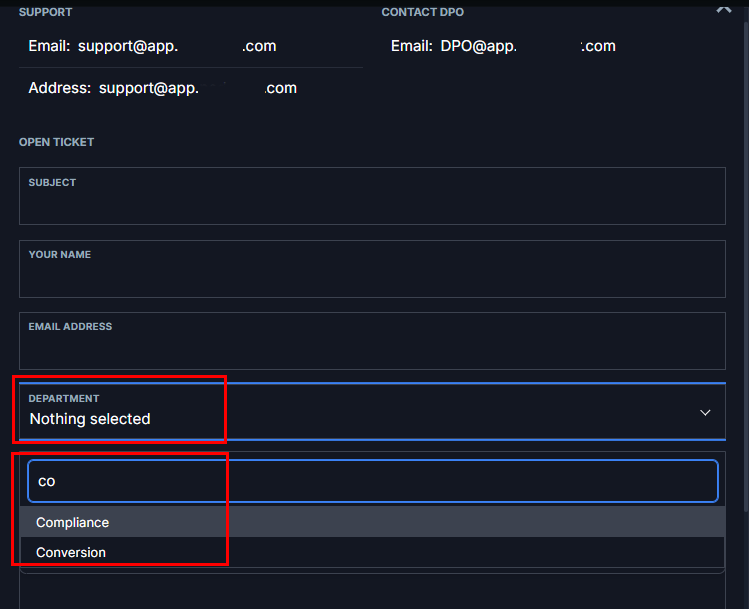Click the DEPARTMENT field label
This screenshot has height=609, width=749.
point(63,399)
